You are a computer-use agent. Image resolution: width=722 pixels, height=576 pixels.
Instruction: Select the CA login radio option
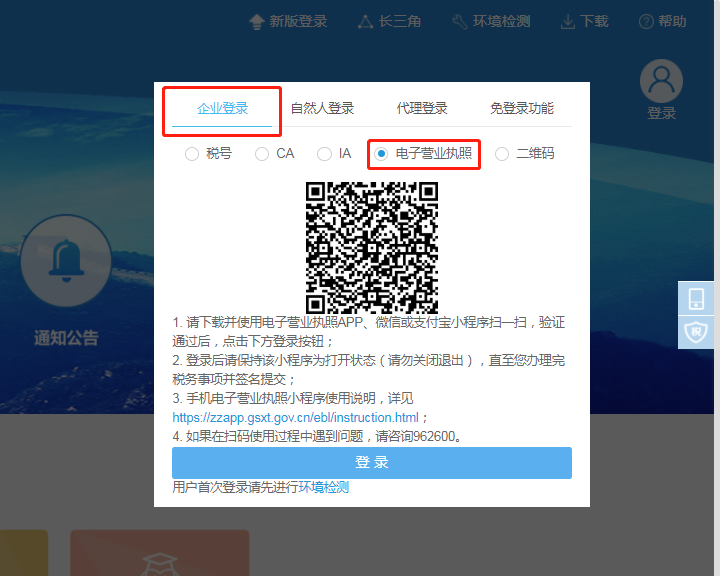tap(262, 154)
